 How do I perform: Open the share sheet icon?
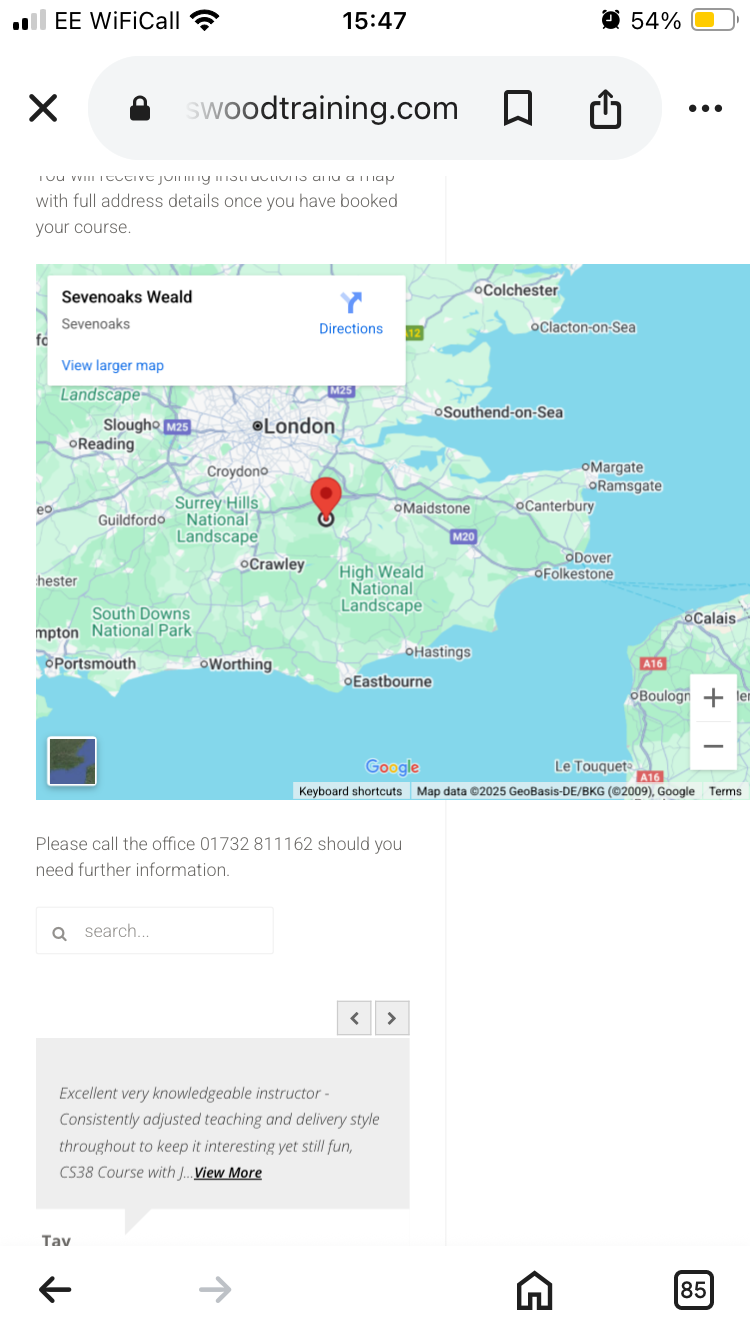click(605, 108)
